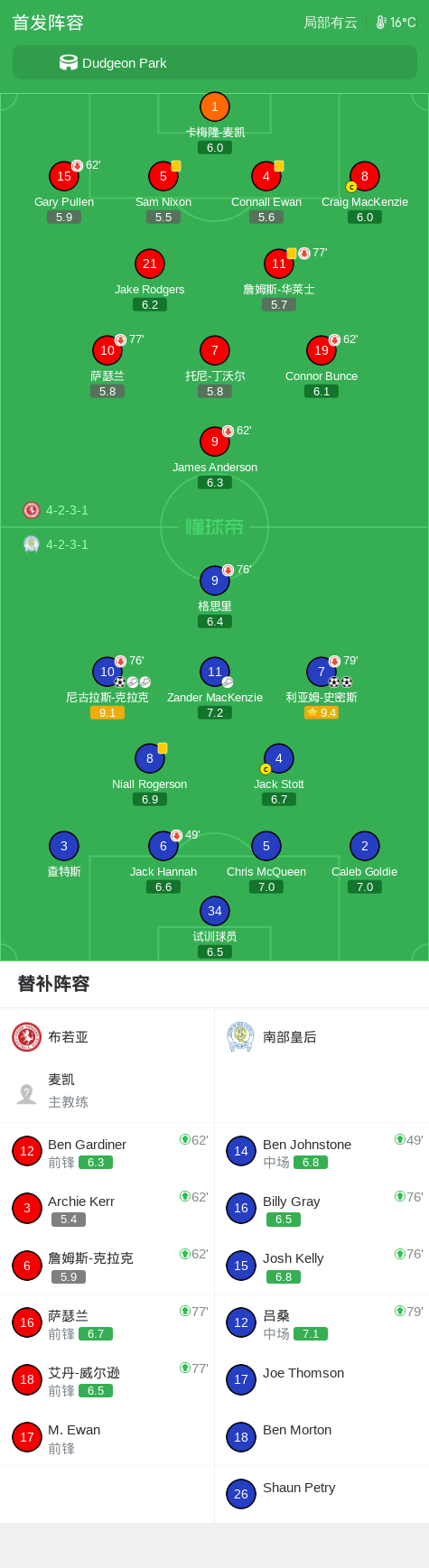Select trialist goalkeeper number 34 badge
Image resolution: width=429 pixels, height=1568 pixels.
(215, 912)
